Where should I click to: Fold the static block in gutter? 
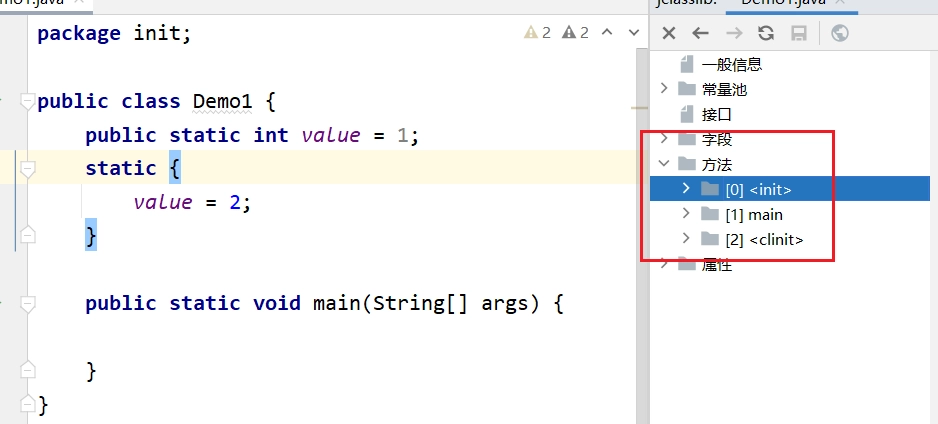[27, 170]
